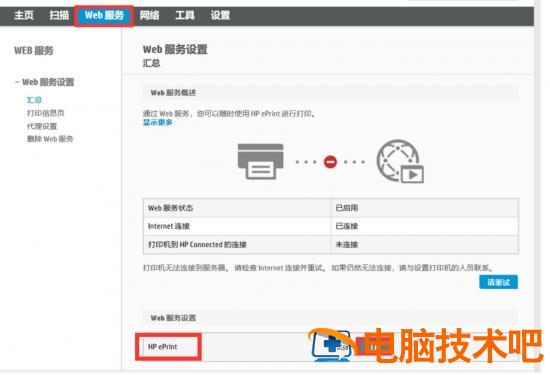This screenshot has height=375, width=550.
Task: Open 代理设置 in the sidebar
Action: [x=42, y=126]
